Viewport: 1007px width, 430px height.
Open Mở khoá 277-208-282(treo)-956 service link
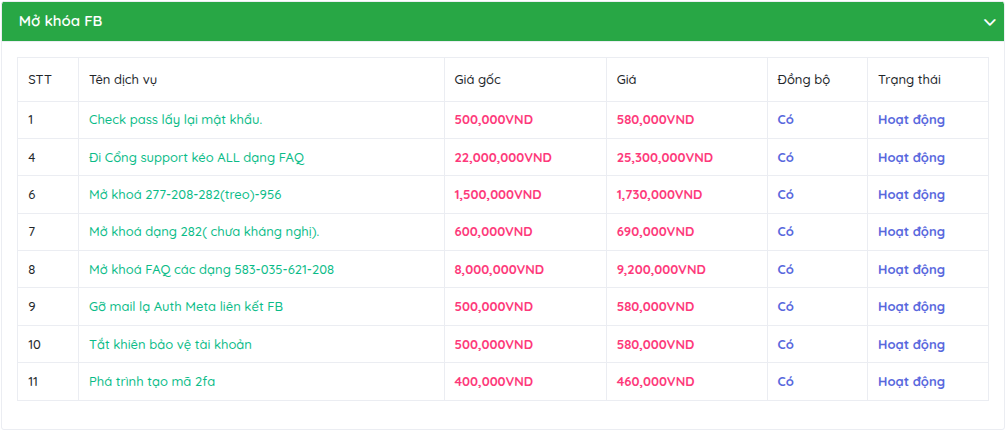[x=185, y=195]
